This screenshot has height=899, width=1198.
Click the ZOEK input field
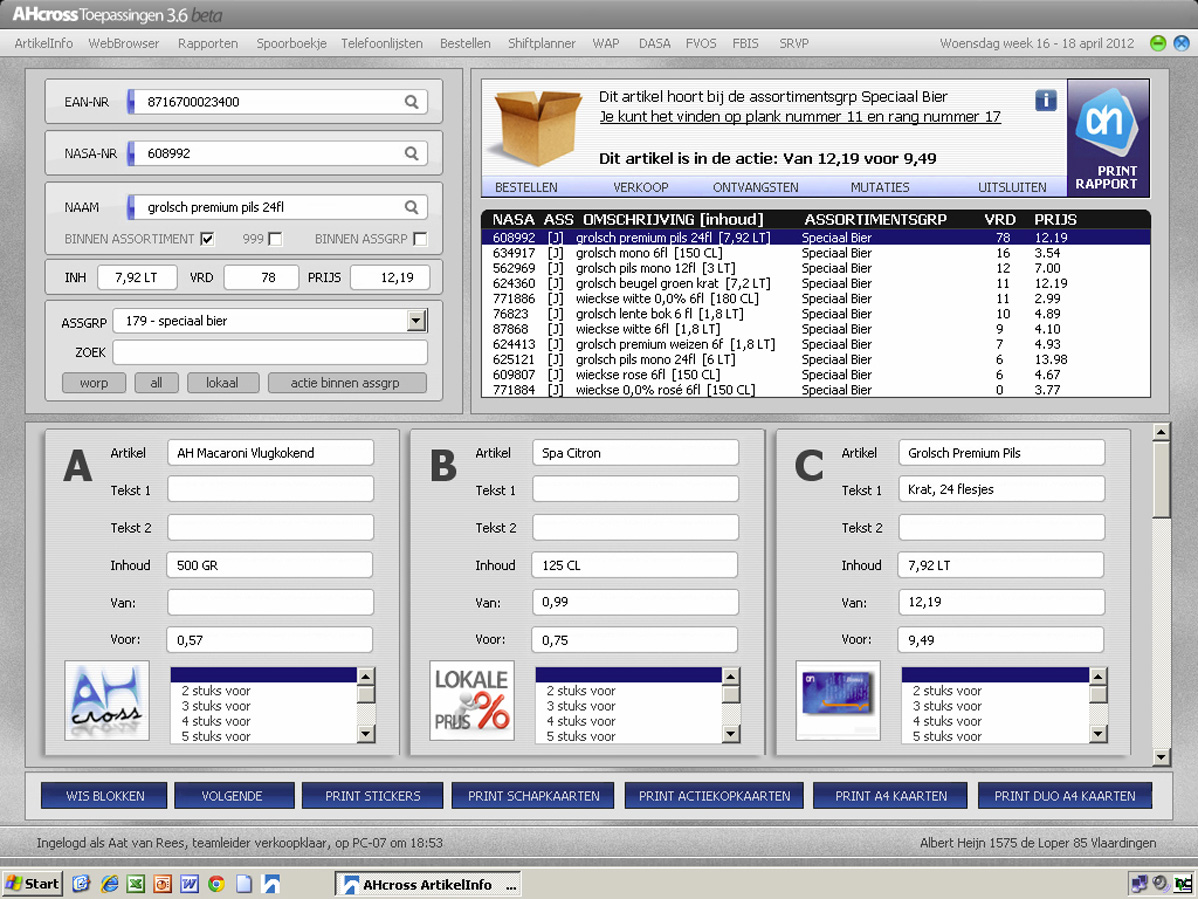[270, 353]
